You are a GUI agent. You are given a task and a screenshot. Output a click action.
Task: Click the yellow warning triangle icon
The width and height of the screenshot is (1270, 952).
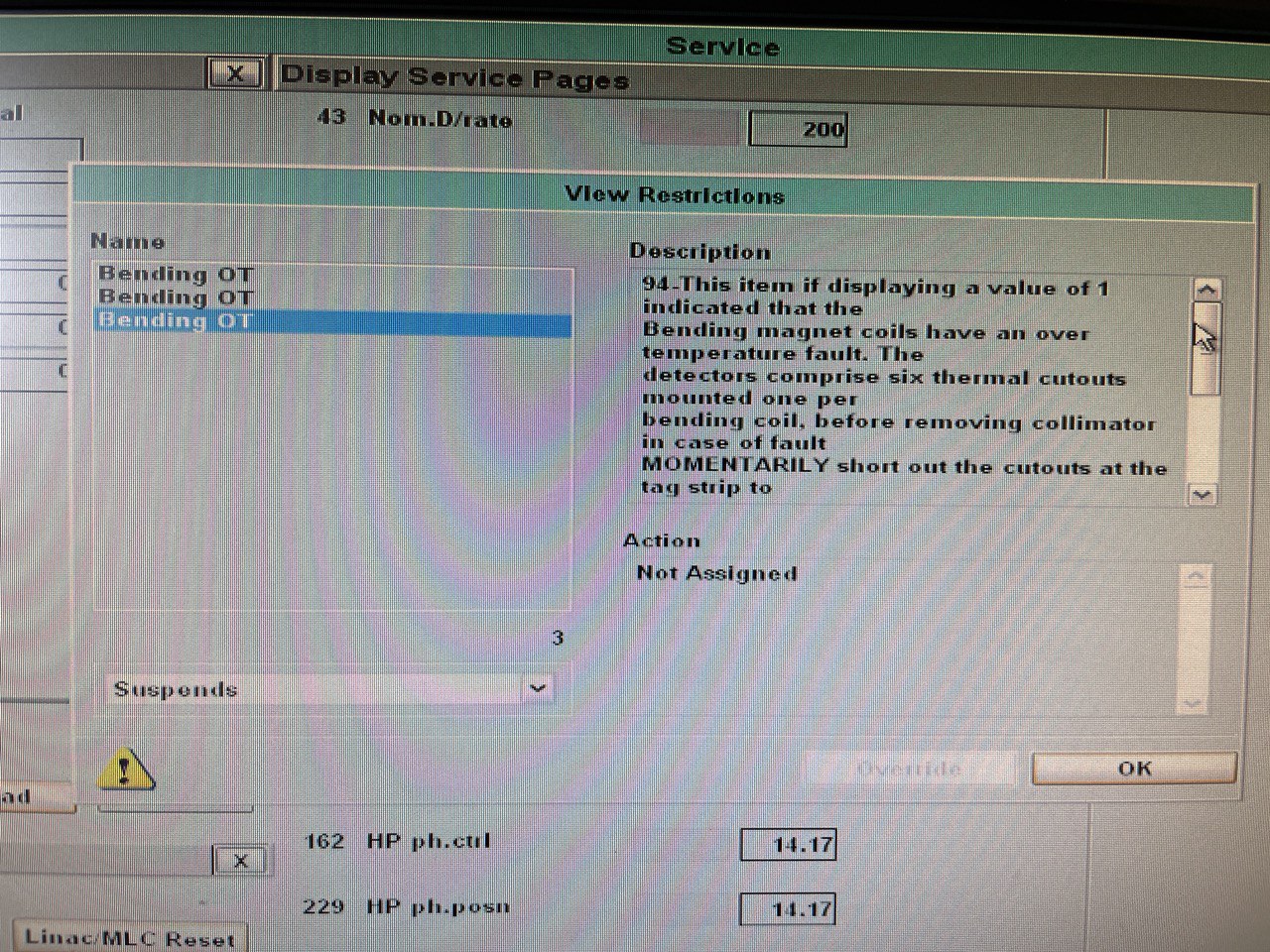(125, 768)
